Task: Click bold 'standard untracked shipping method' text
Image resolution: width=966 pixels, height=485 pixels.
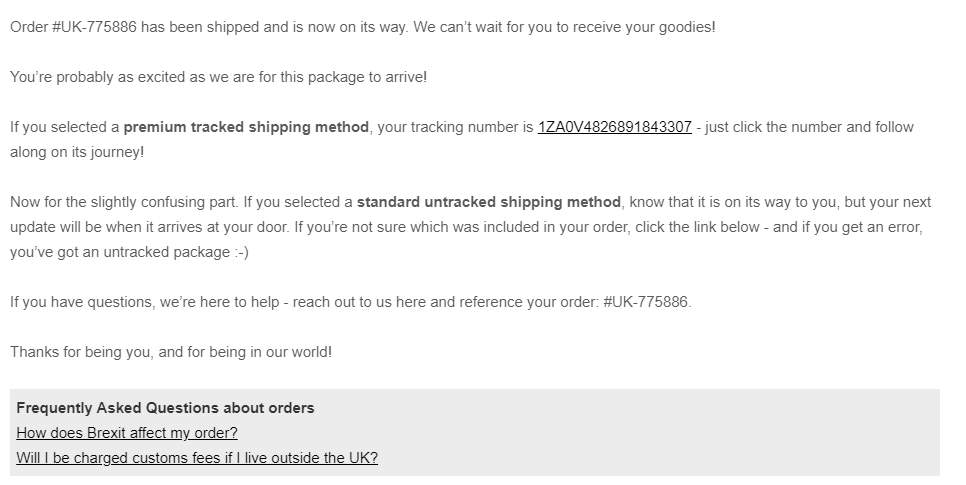Action: [489, 202]
